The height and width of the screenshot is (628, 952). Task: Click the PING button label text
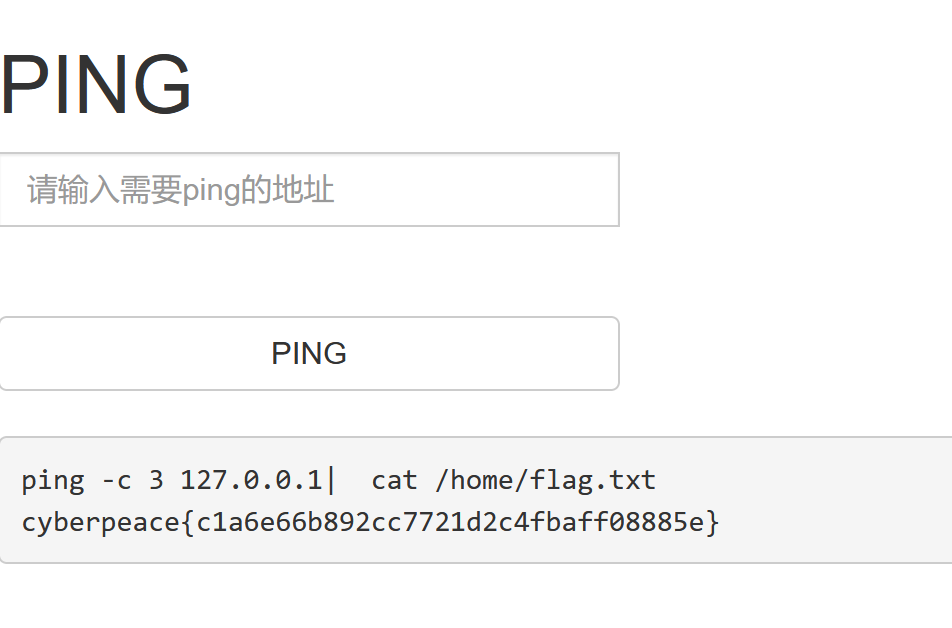click(x=307, y=353)
